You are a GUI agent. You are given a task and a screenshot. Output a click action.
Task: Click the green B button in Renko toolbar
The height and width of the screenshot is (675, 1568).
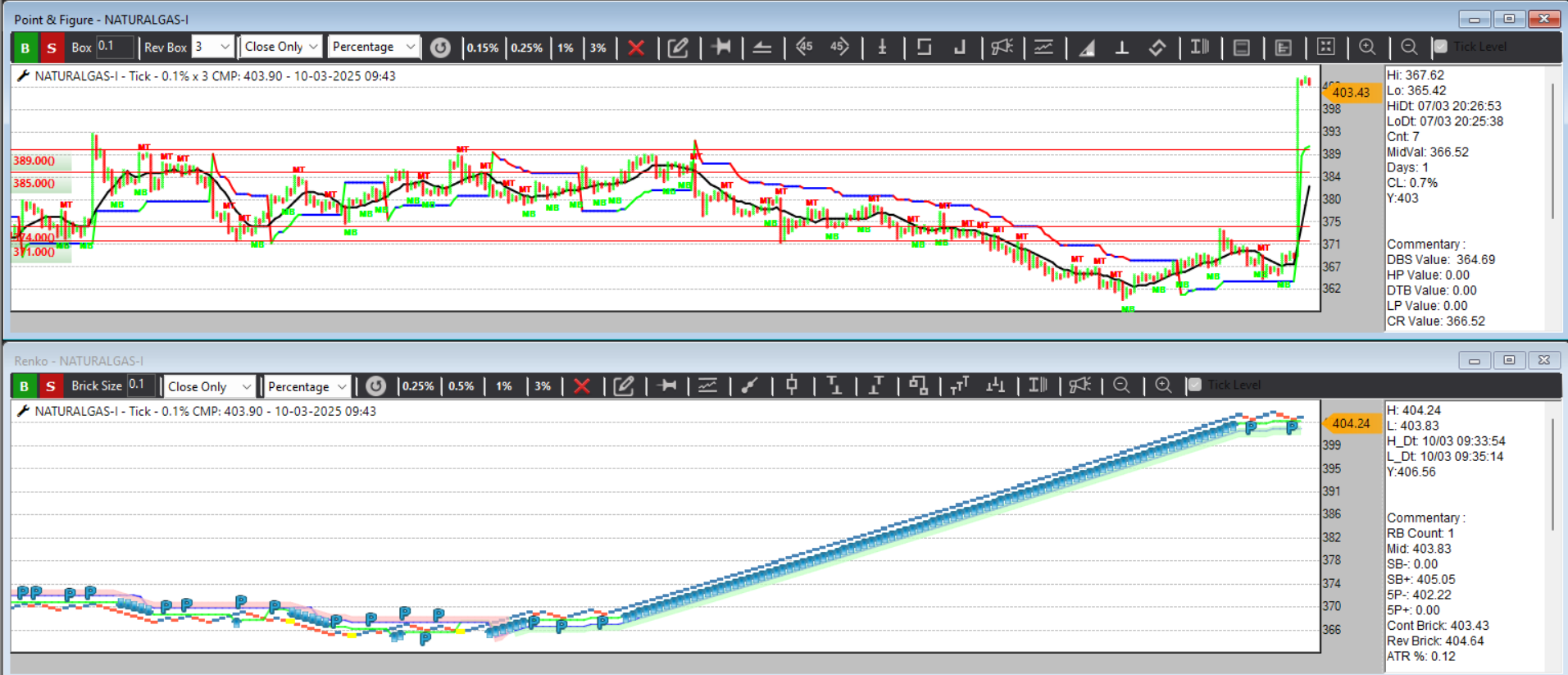coord(25,385)
